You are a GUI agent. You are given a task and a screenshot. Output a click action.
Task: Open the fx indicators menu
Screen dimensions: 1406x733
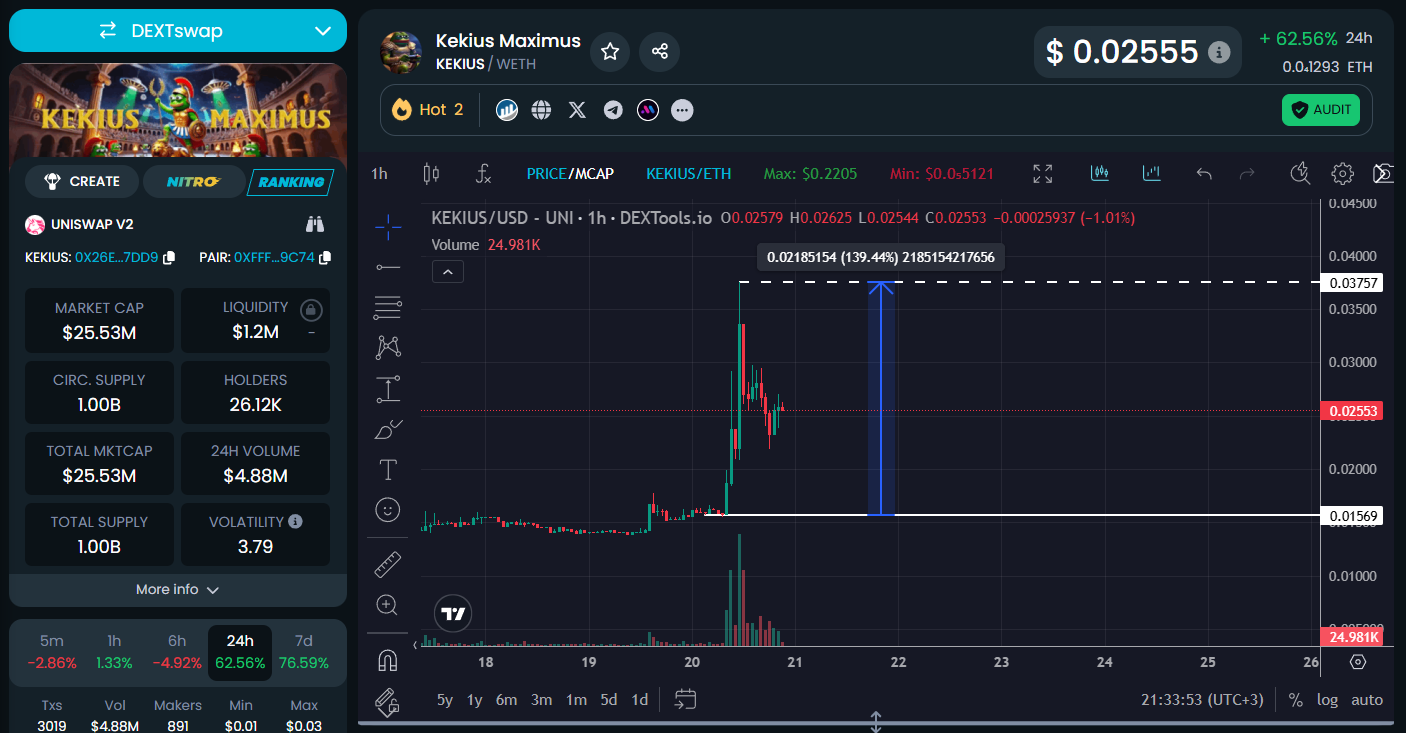click(483, 174)
